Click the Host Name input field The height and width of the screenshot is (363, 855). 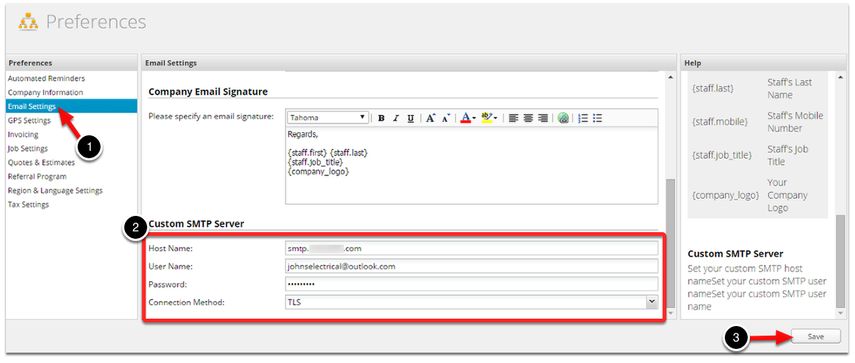point(472,249)
